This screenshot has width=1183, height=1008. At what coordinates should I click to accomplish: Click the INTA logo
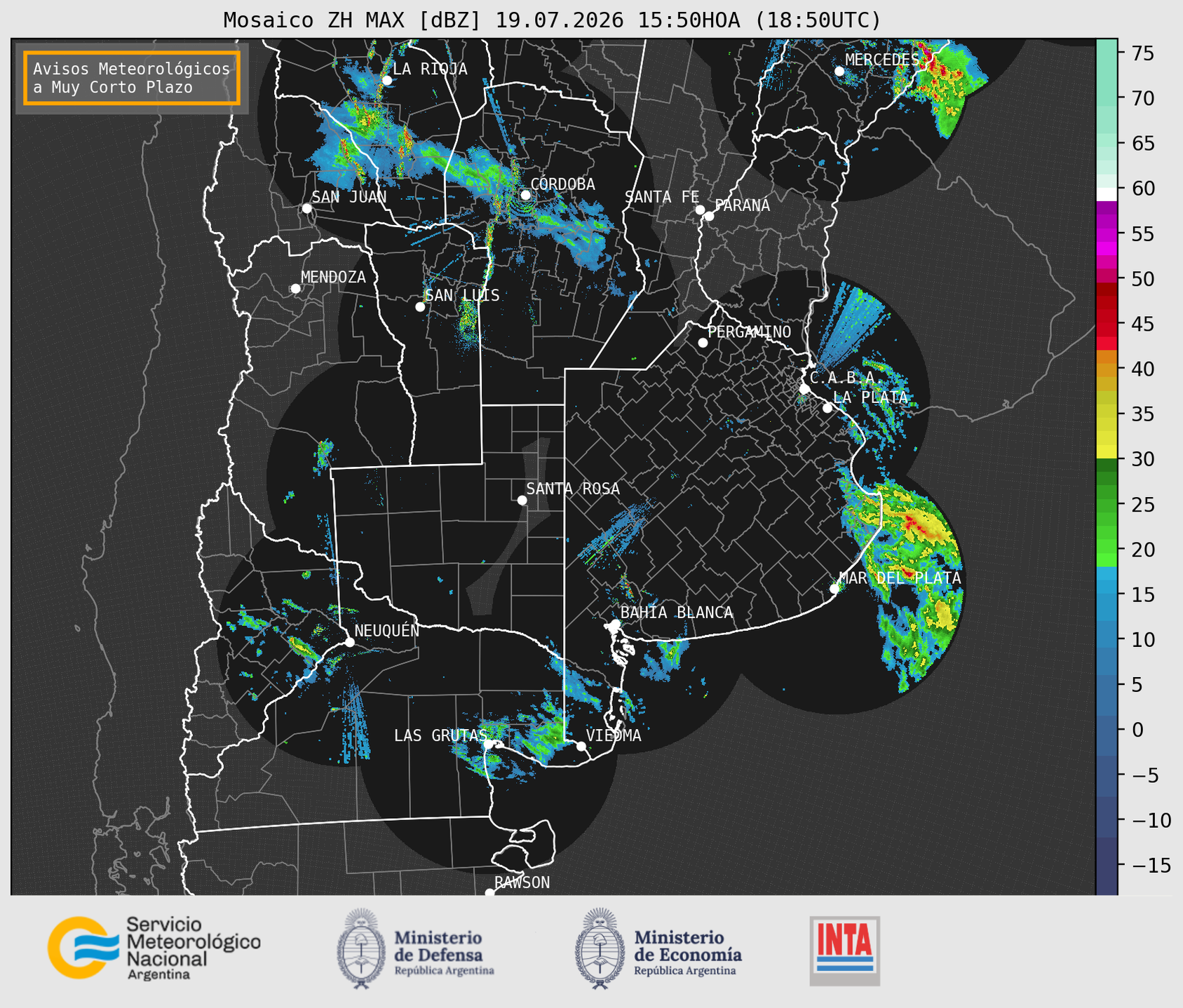click(845, 951)
